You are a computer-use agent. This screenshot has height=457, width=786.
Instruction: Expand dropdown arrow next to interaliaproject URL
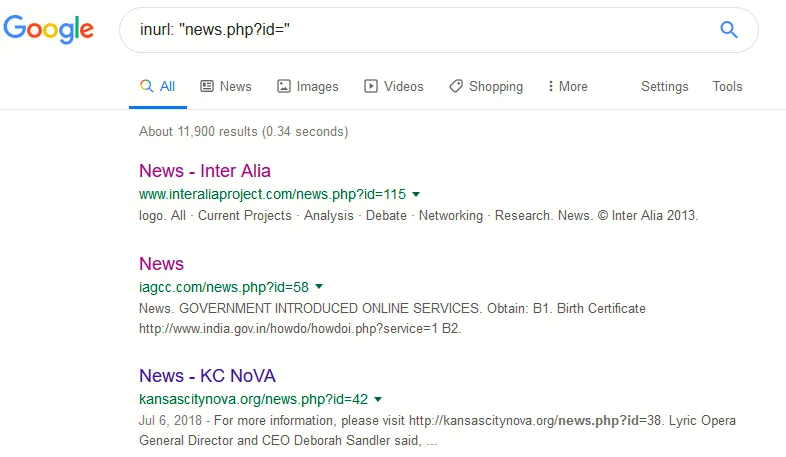point(416,194)
